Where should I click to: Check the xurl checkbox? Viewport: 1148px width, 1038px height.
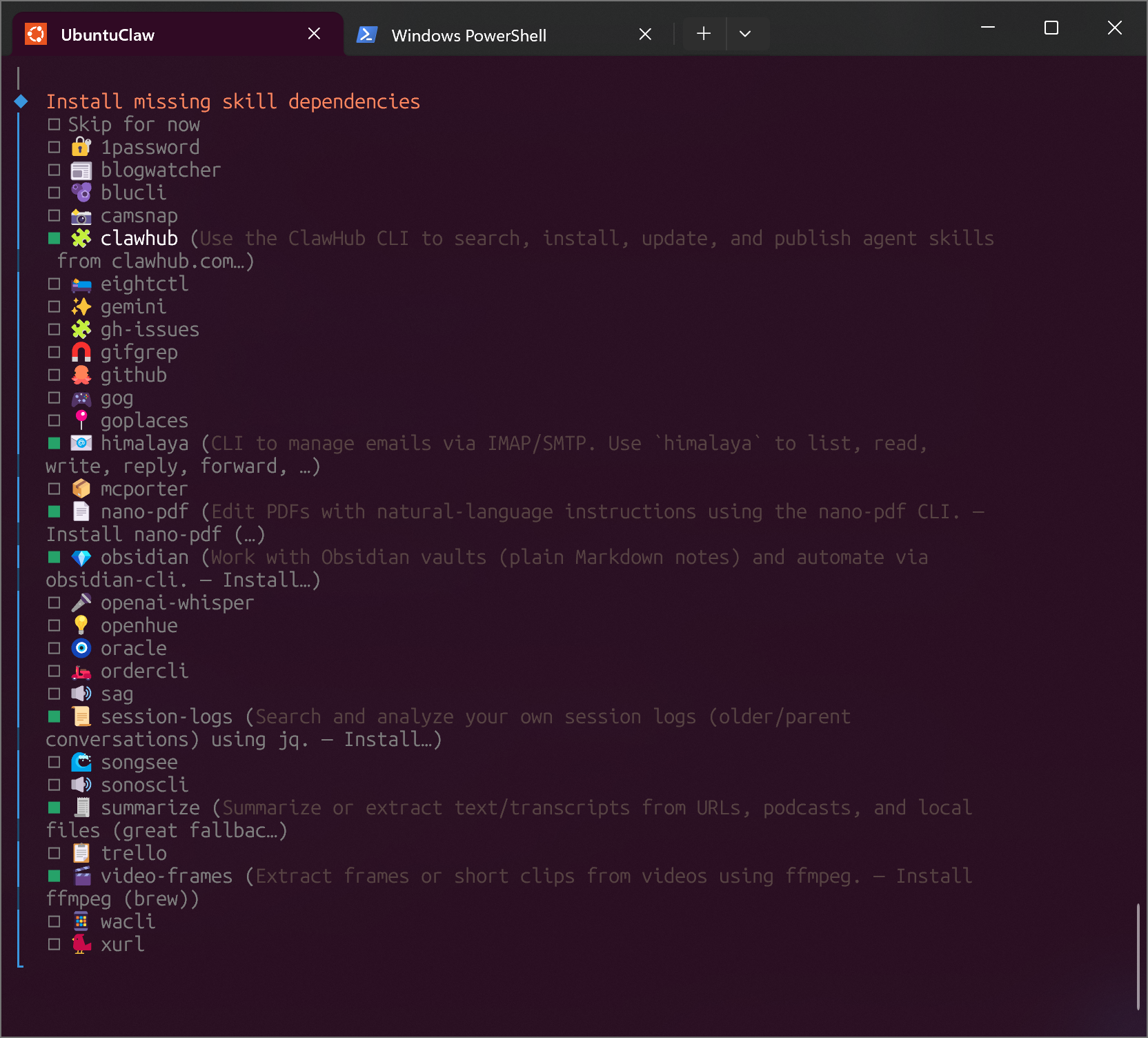[x=54, y=944]
